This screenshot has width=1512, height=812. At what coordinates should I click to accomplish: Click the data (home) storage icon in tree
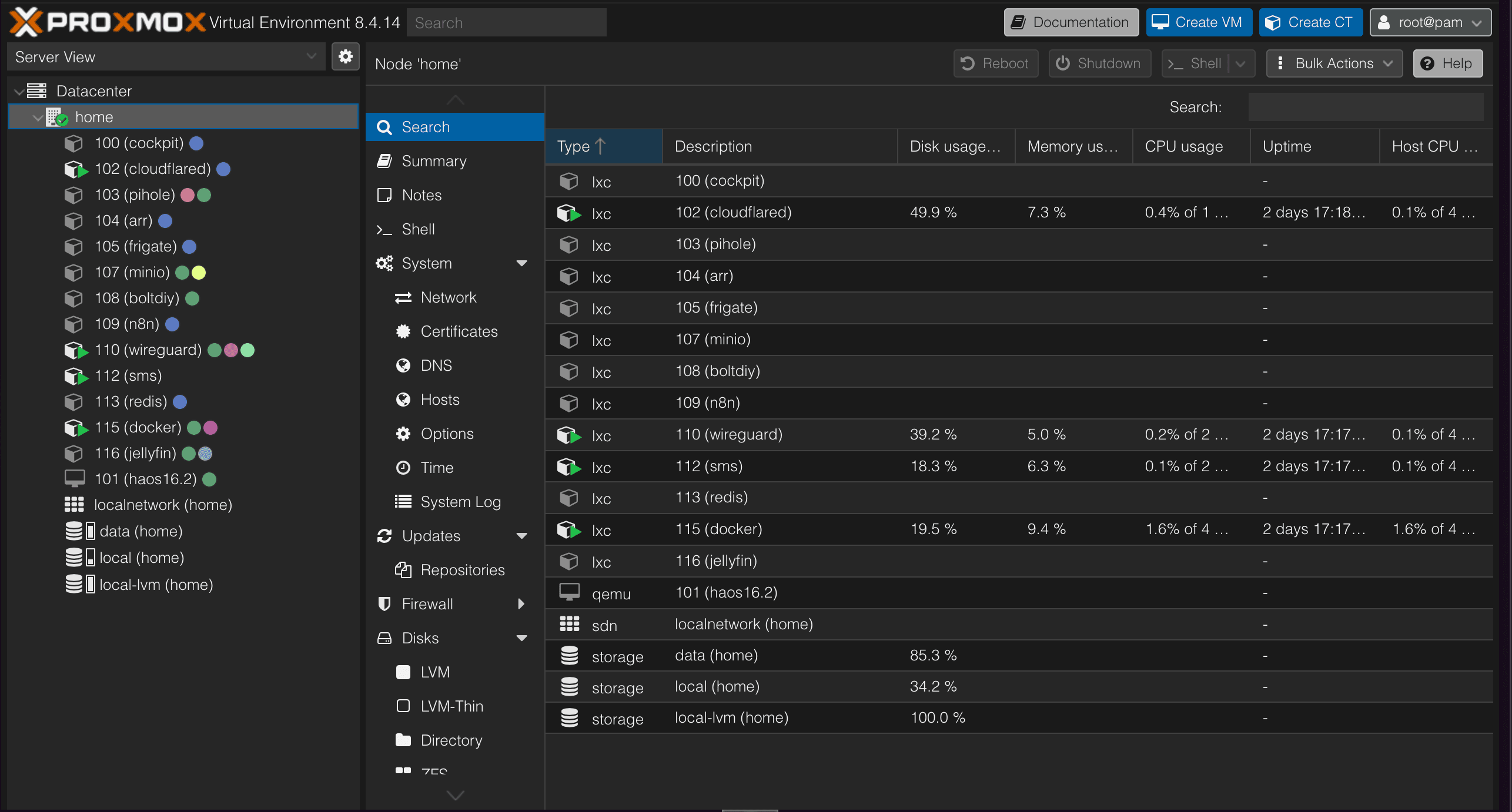tap(80, 531)
